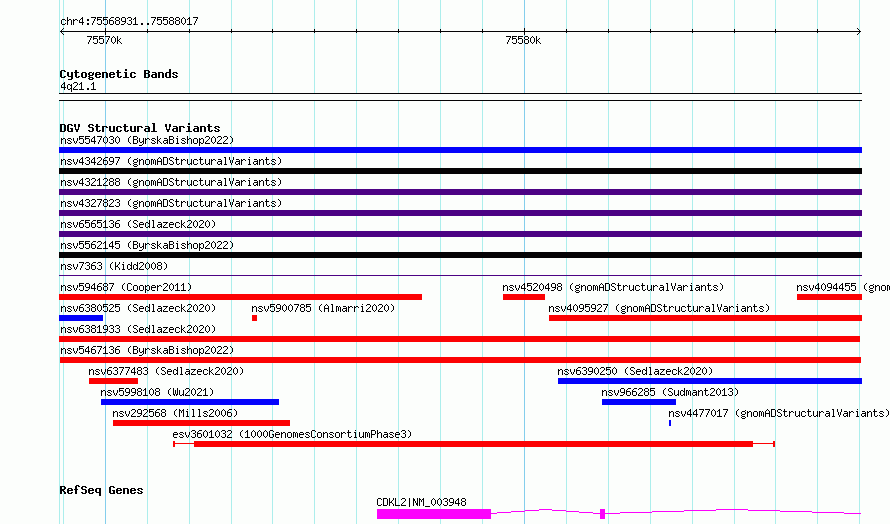Select nsv7363 (Kidd2008) label
The image size is (890, 524).
click(114, 266)
